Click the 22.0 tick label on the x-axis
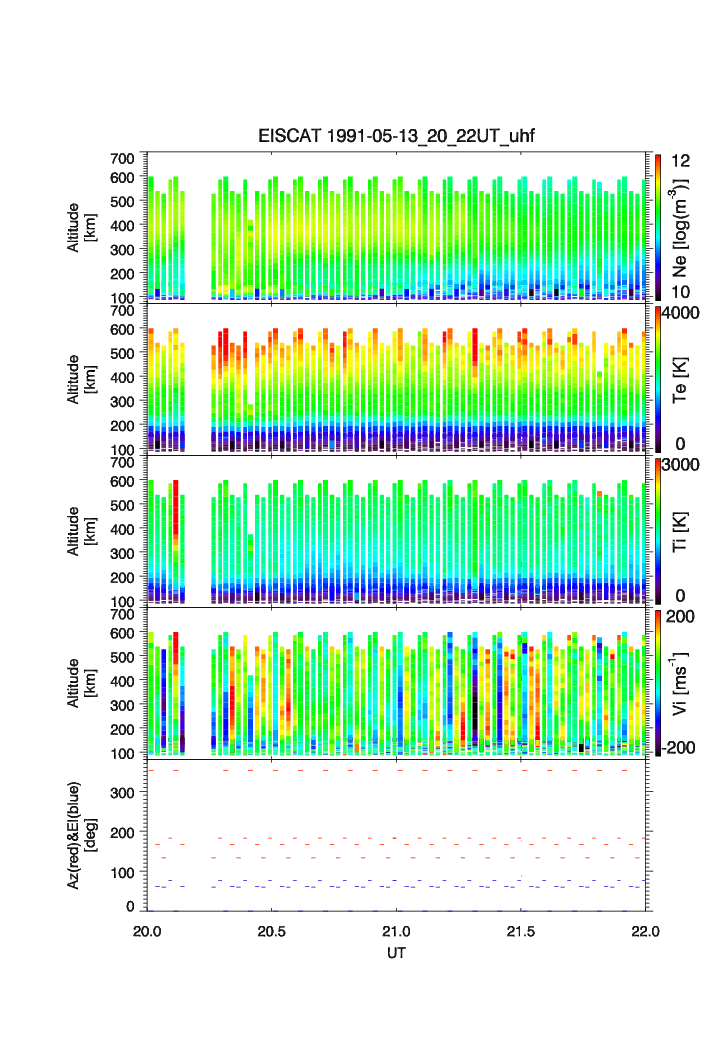Image resolution: width=708 pixels, height=1063 pixels. click(x=646, y=931)
